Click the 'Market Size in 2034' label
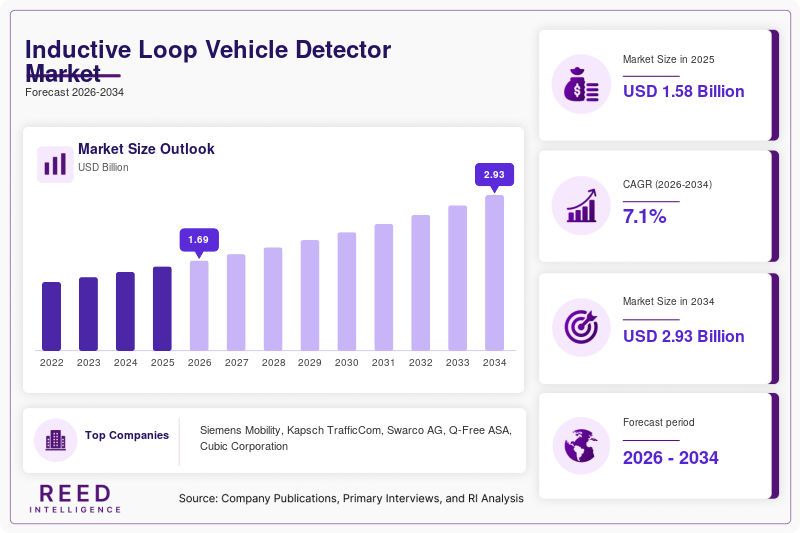Screen dimensions: 800x533 click(668, 301)
